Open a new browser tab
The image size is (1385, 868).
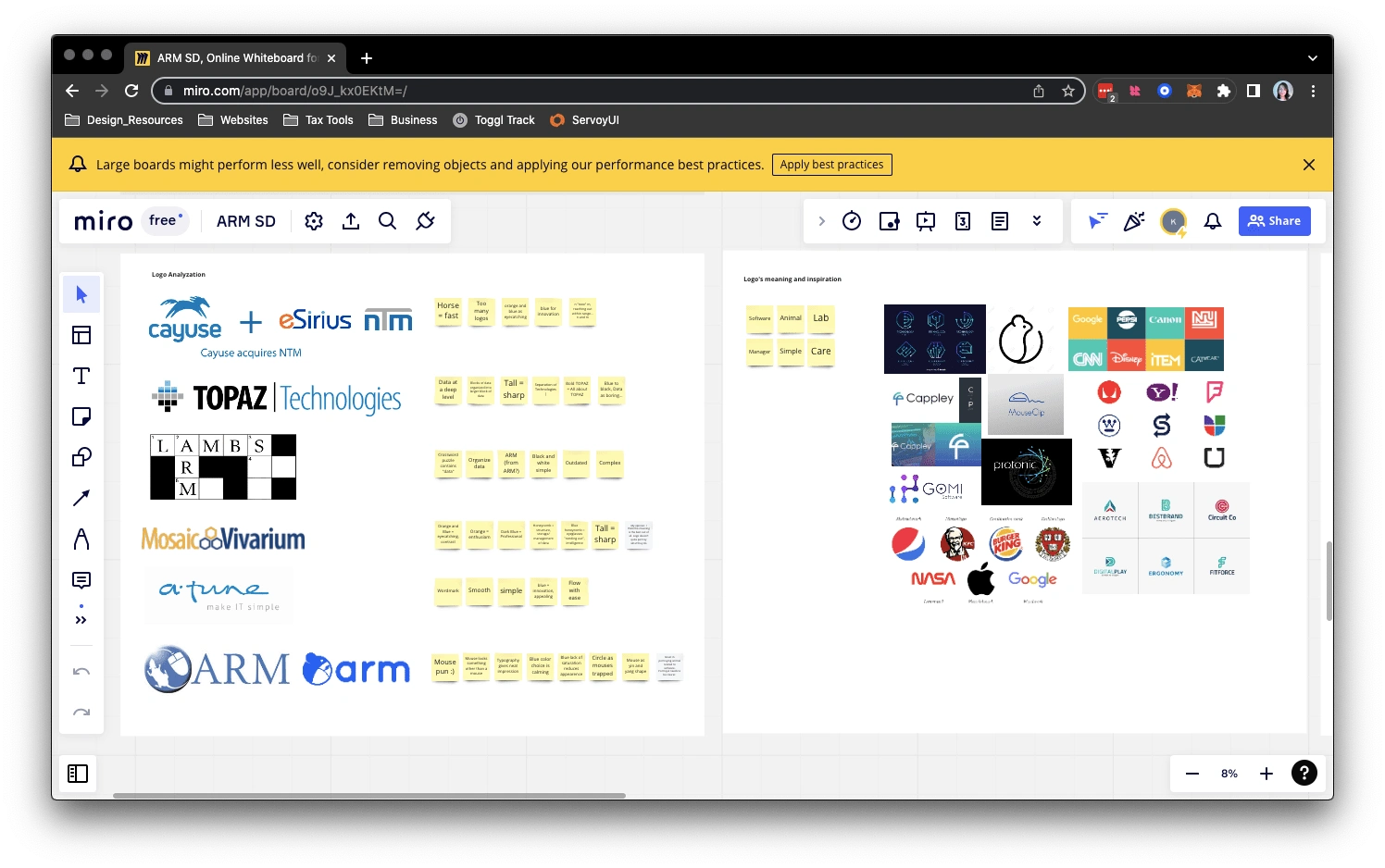point(367,58)
